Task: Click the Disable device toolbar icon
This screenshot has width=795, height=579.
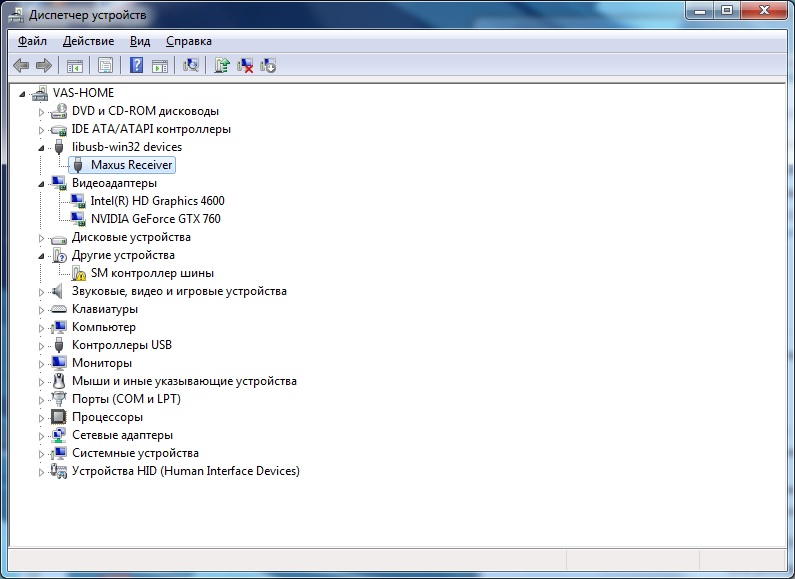Action: click(268, 65)
